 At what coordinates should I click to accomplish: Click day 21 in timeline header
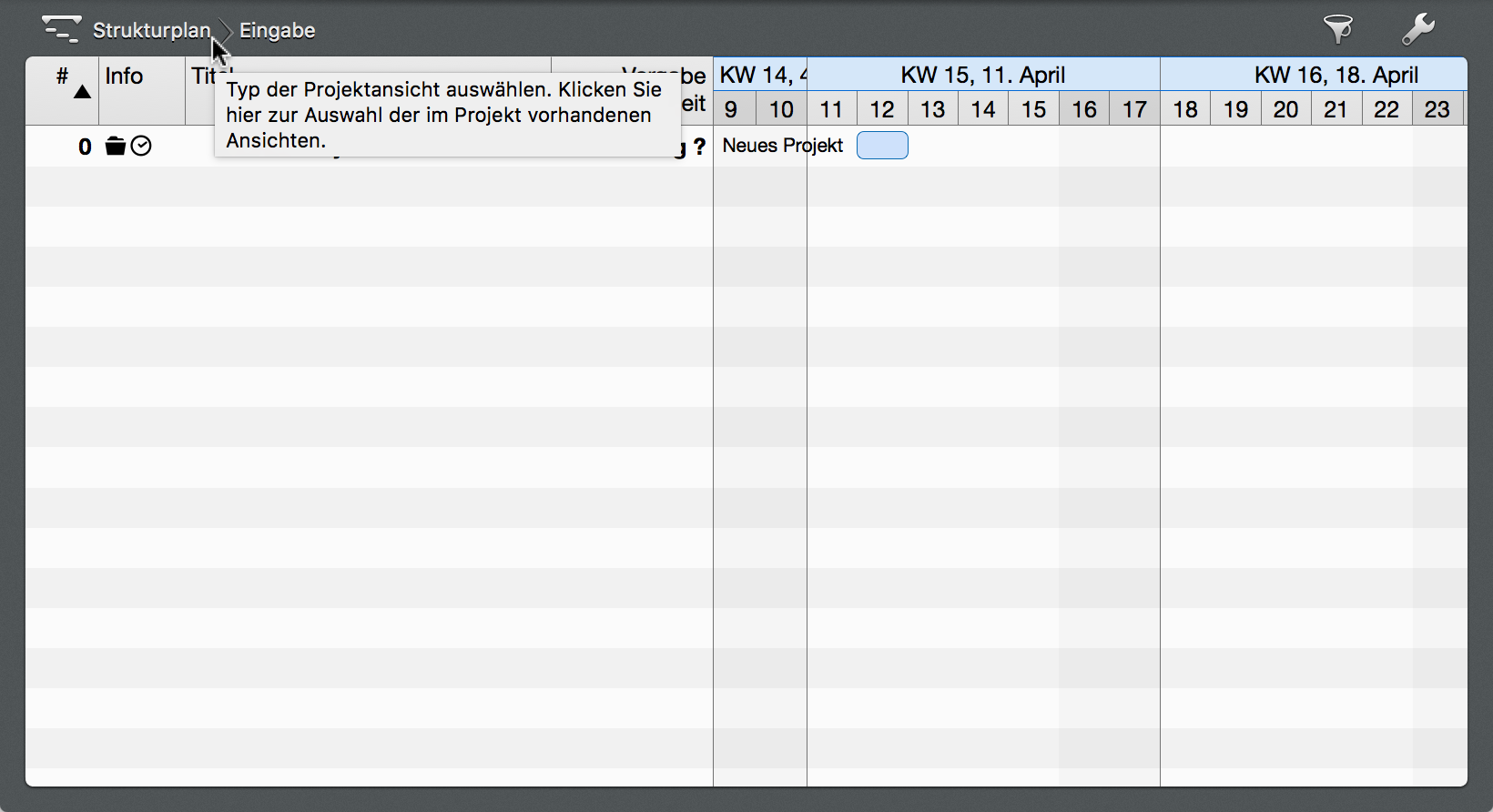(1336, 109)
